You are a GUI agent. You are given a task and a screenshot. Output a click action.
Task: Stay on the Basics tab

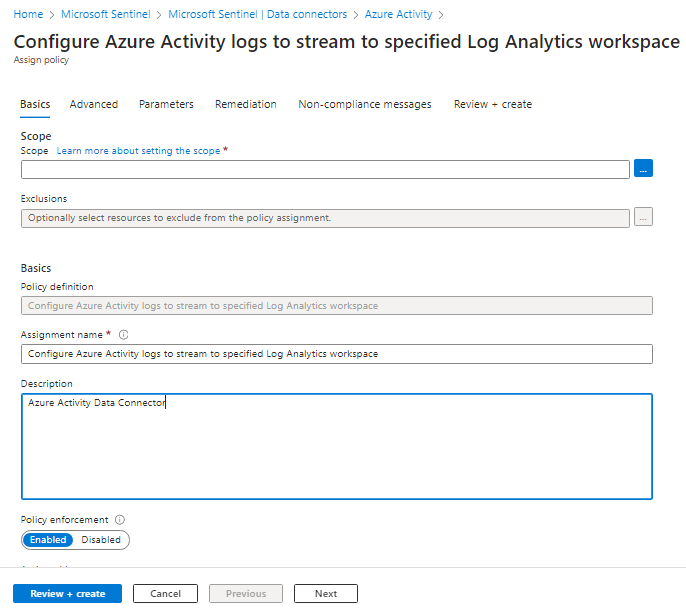pos(35,105)
